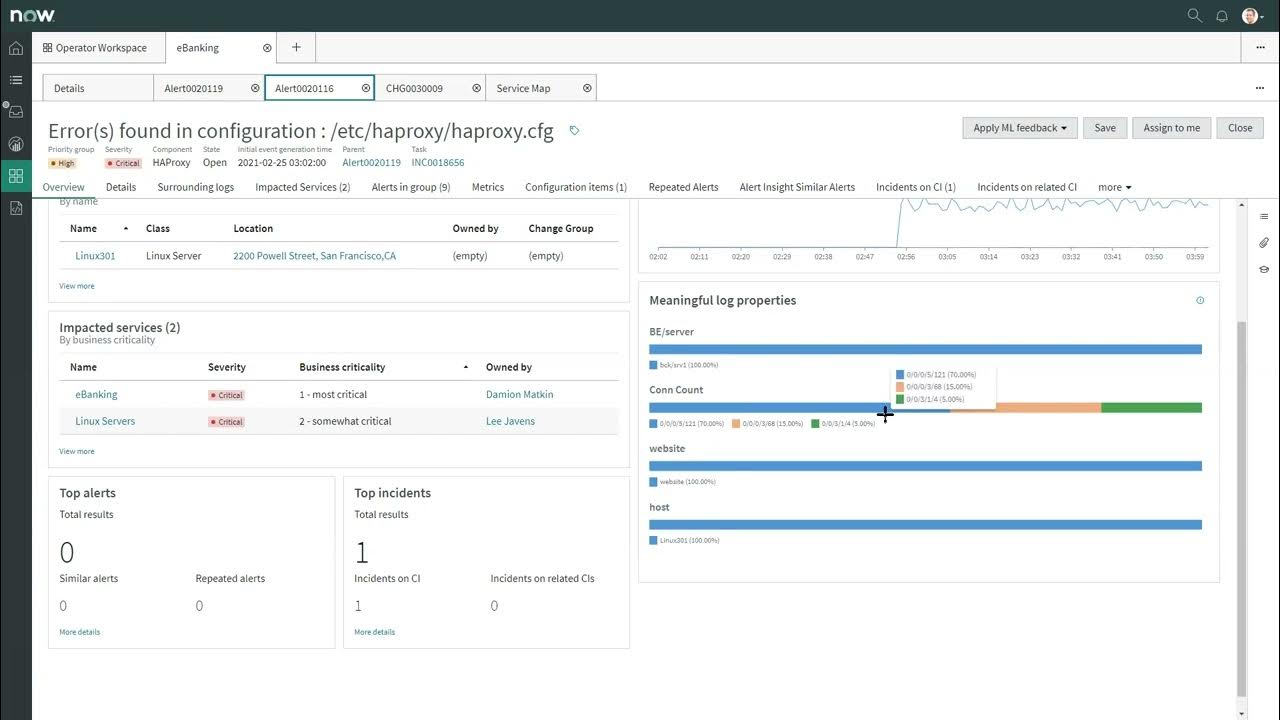1280x720 pixels.
Task: Click View more under Impacted services
Action: pos(77,451)
